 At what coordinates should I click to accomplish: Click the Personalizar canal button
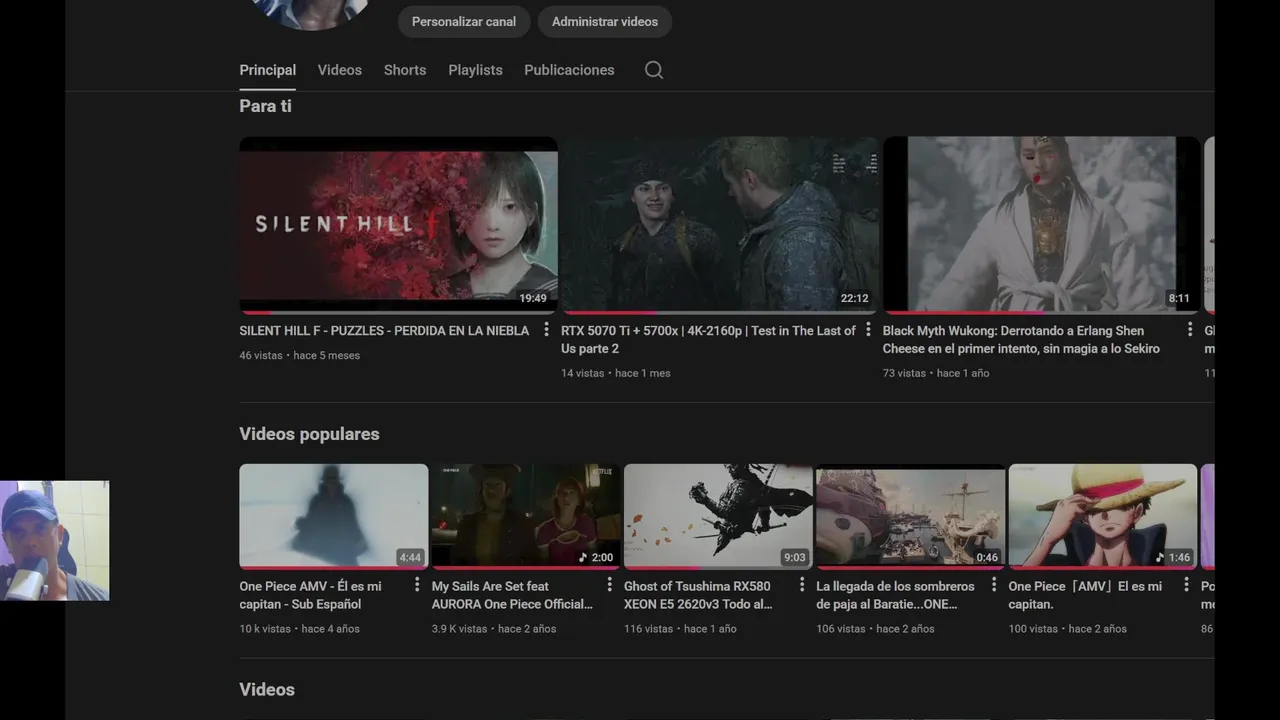[x=464, y=21]
